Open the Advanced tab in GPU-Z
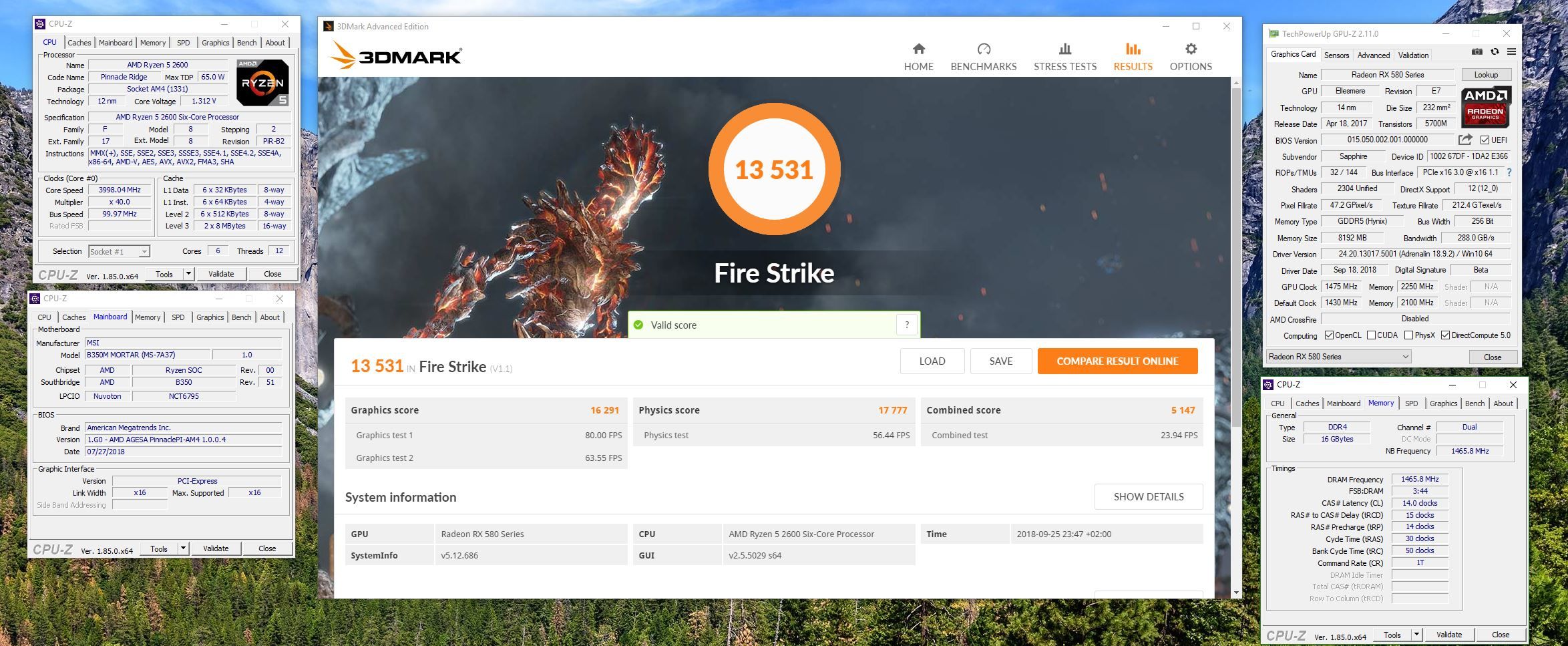The width and height of the screenshot is (1568, 646). (1374, 55)
